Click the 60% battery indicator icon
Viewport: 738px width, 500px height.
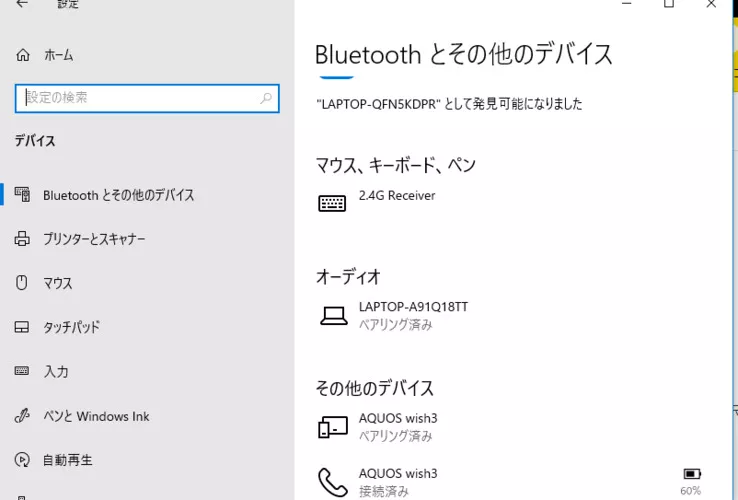(692, 474)
